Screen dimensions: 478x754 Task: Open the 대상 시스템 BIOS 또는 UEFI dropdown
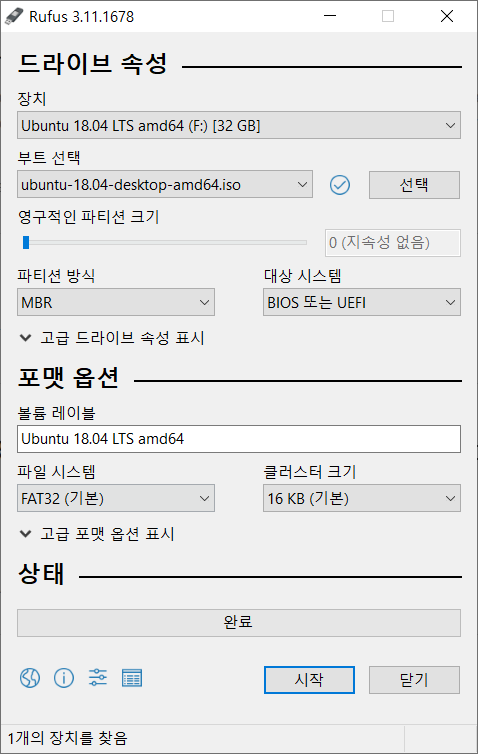362,302
